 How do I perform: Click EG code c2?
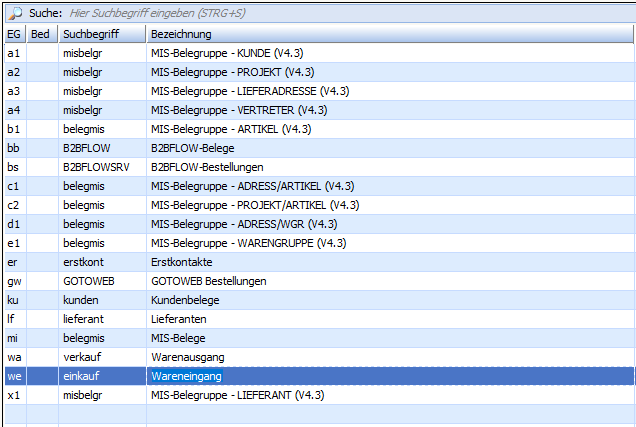[13, 205]
